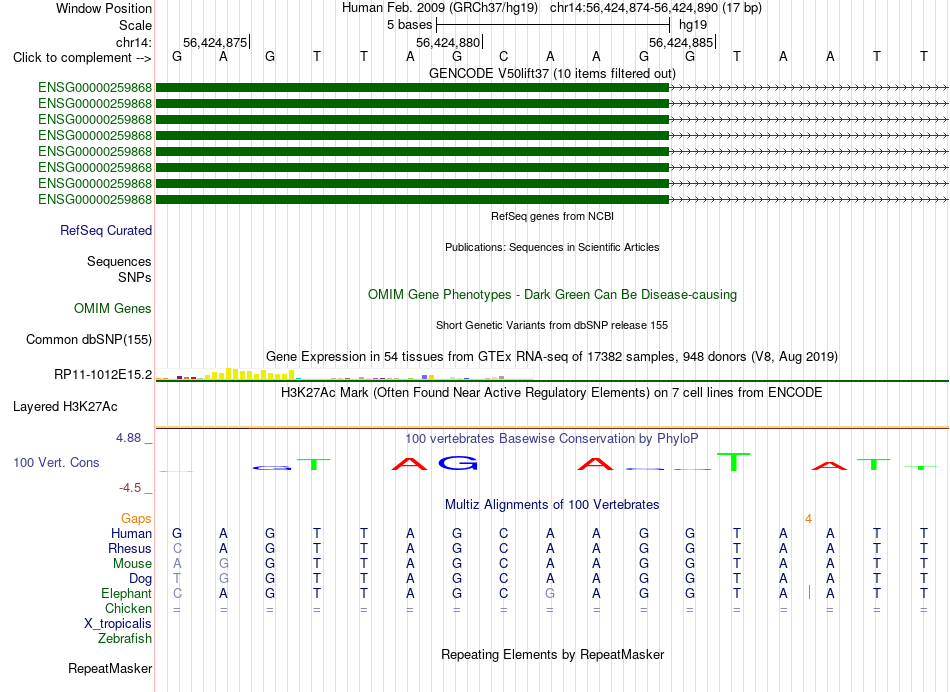Image resolution: width=950 pixels, height=692 pixels.
Task: Open the 100 Vert. Cons track label
Action: pos(56,462)
